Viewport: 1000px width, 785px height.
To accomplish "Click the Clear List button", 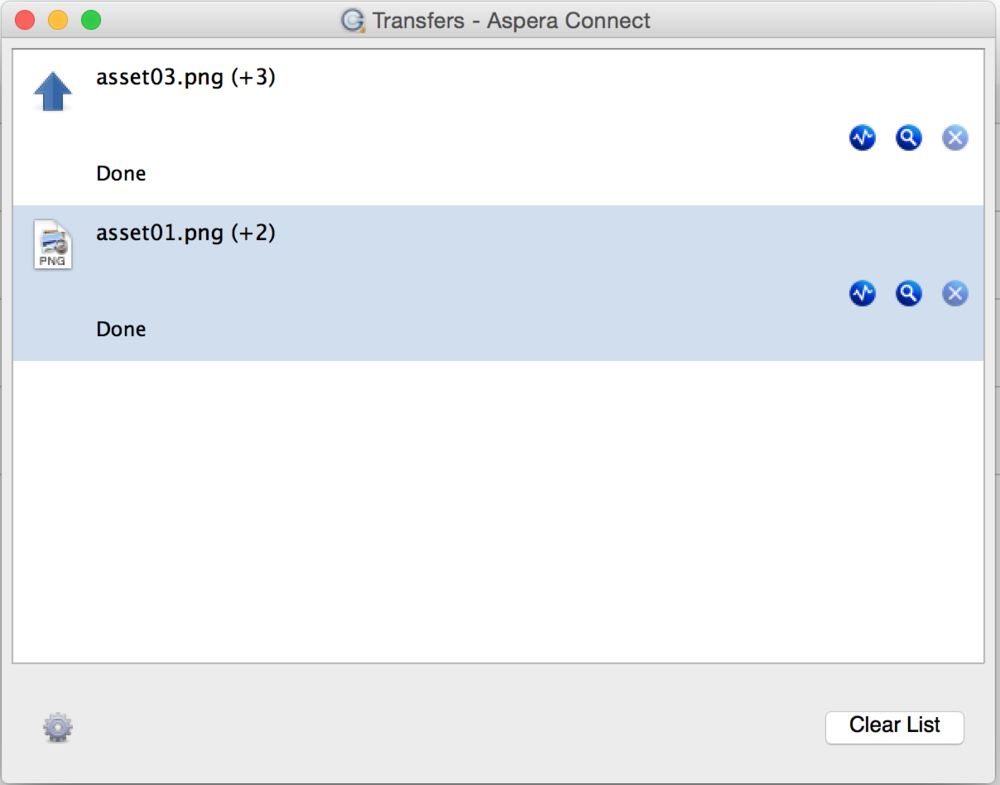I will tap(894, 727).
